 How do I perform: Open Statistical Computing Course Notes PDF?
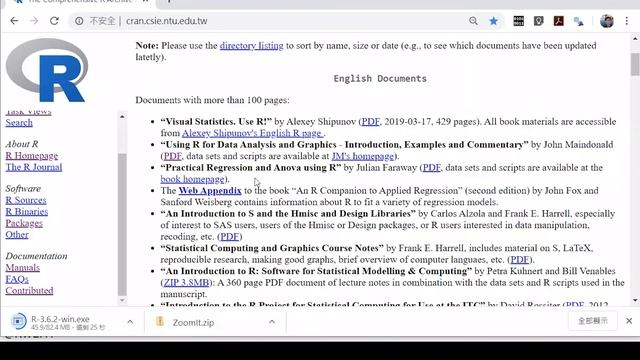tap(520, 259)
